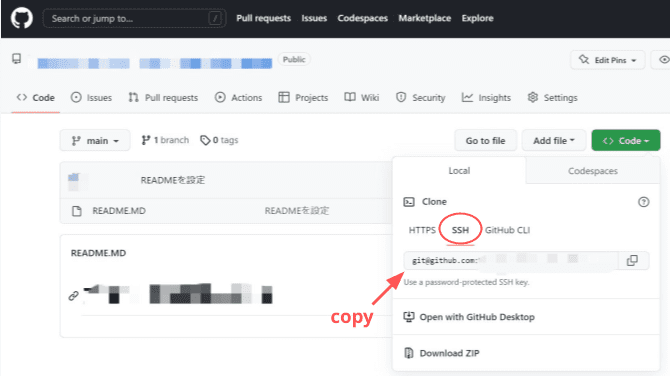Click the Insights graph icon
The image size is (670, 376).
[x=467, y=97]
